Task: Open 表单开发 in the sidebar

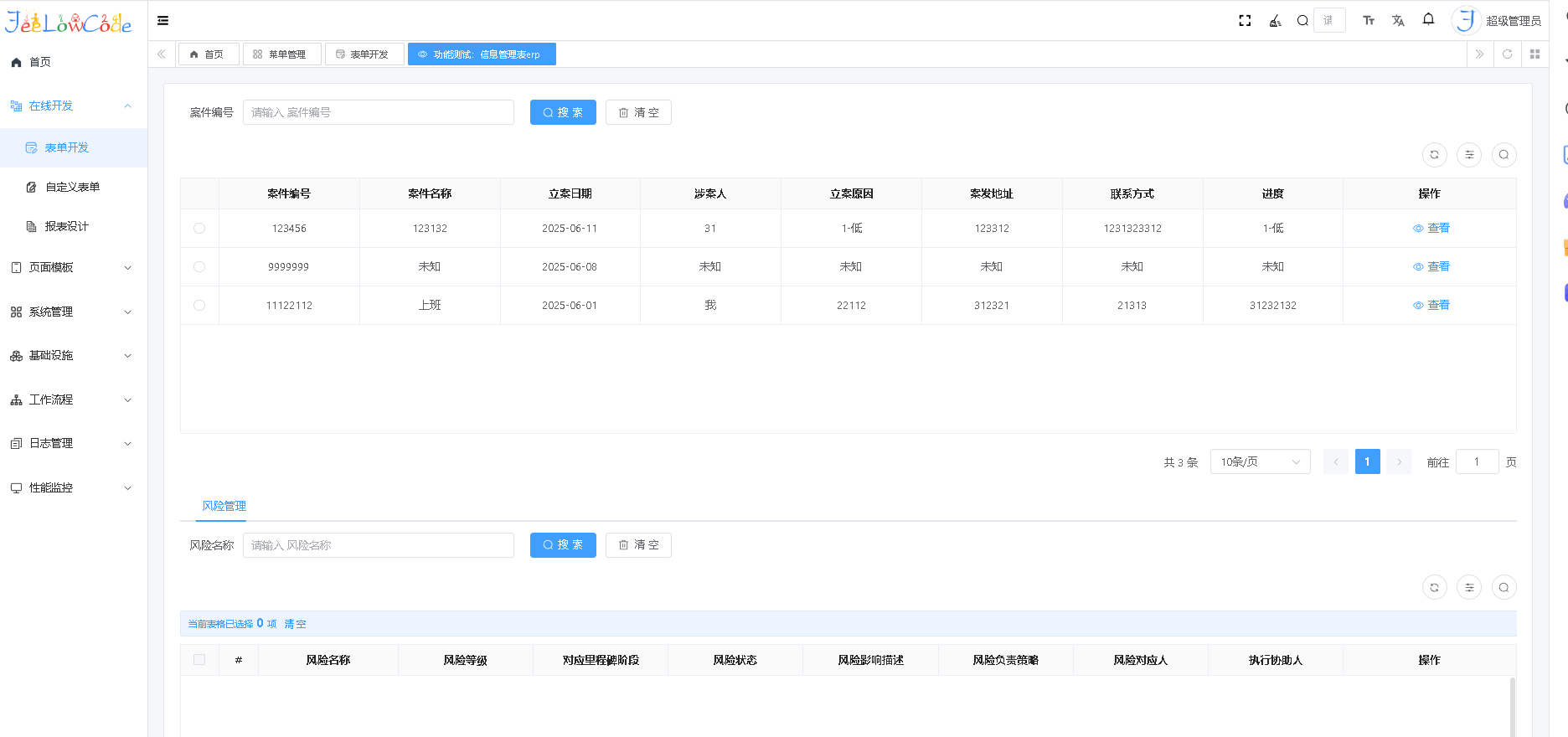Action: tap(74, 147)
